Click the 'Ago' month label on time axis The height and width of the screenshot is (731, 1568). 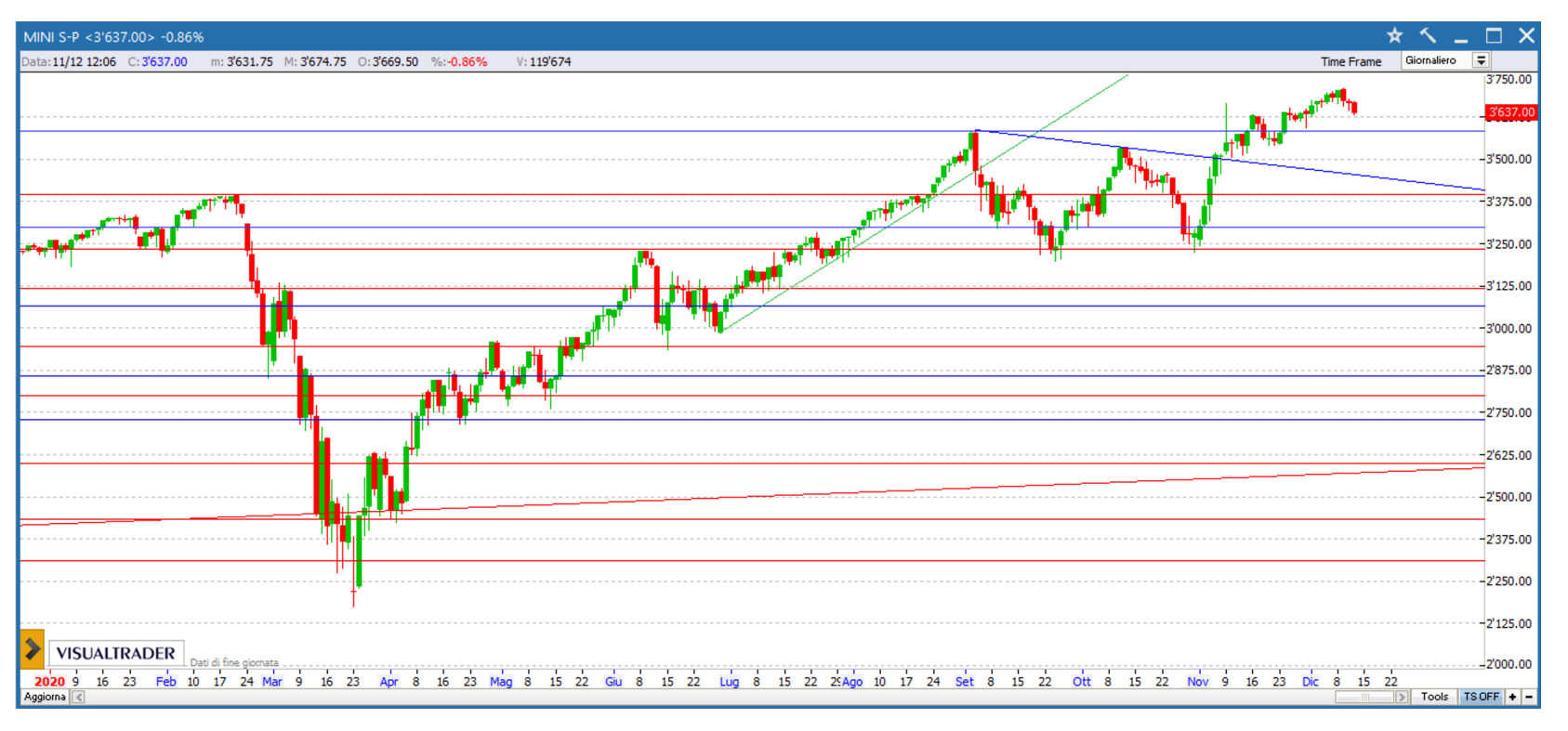pos(852,681)
